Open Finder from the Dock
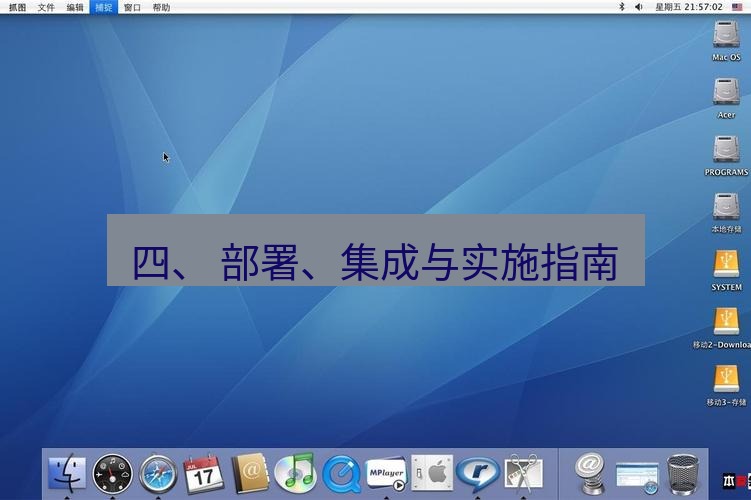751x500 pixels. [67, 474]
